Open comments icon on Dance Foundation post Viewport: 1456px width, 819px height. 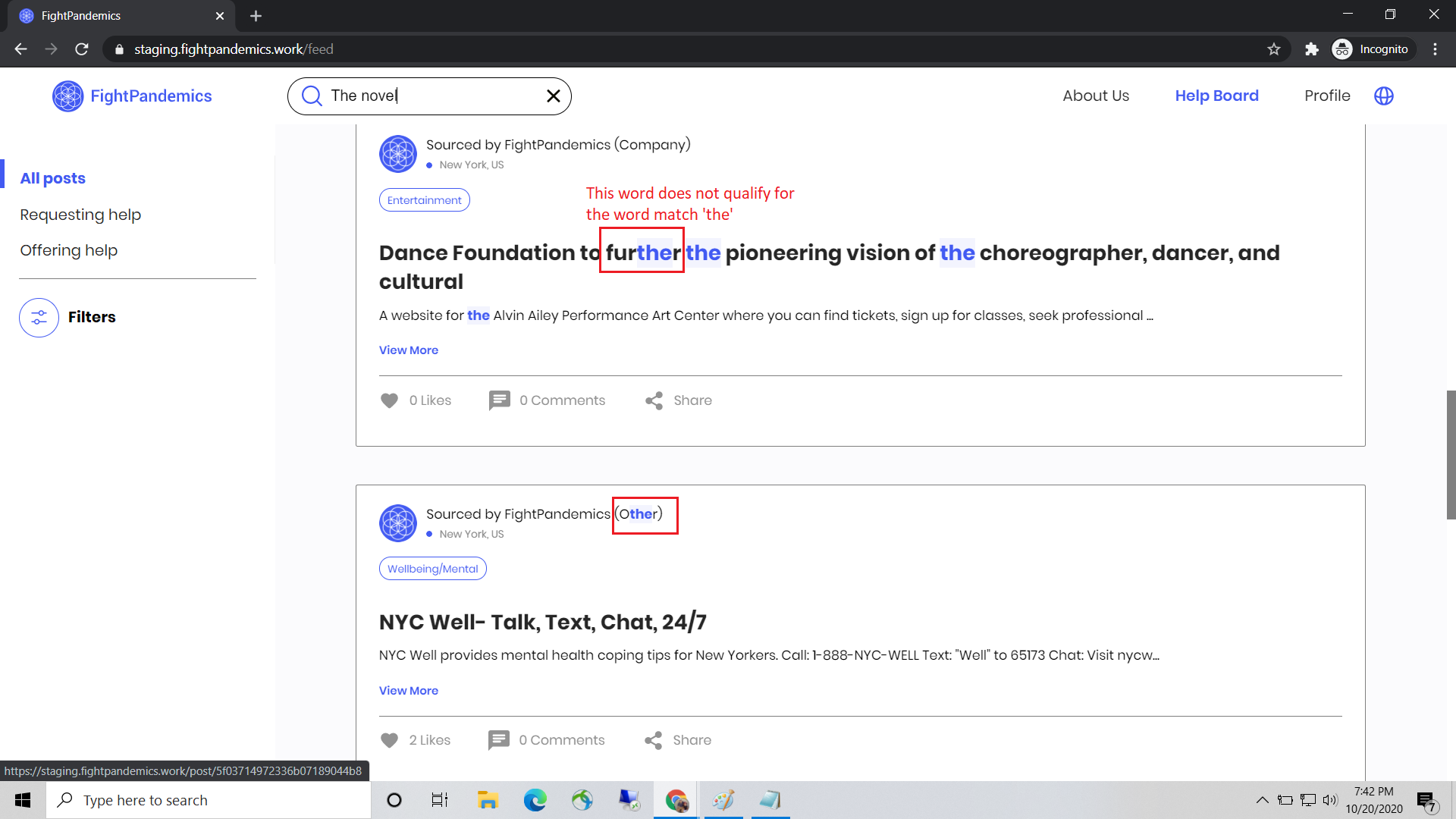499,400
